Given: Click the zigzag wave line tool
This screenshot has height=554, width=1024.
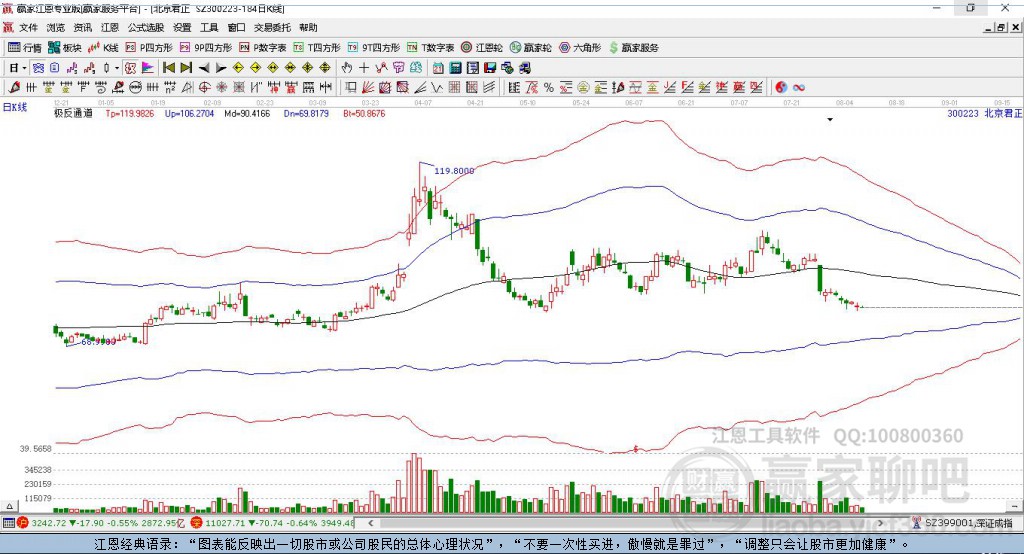Looking at the screenshot, I should tap(437, 88).
